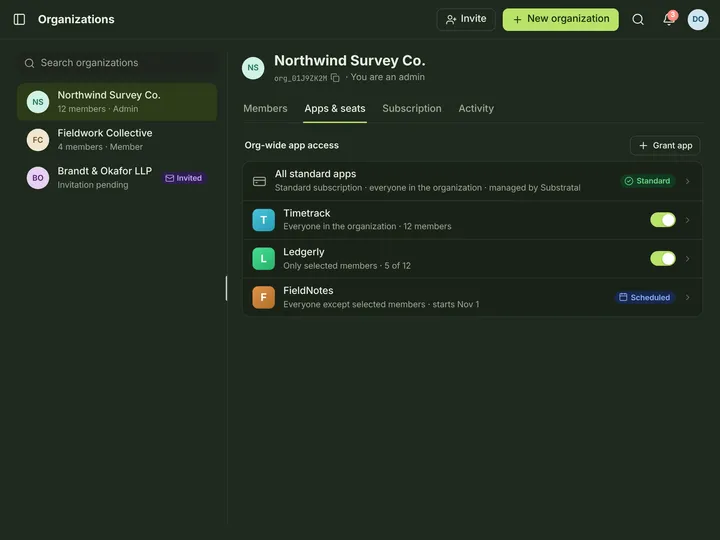Select the Apps & seats tab

click(x=335, y=108)
